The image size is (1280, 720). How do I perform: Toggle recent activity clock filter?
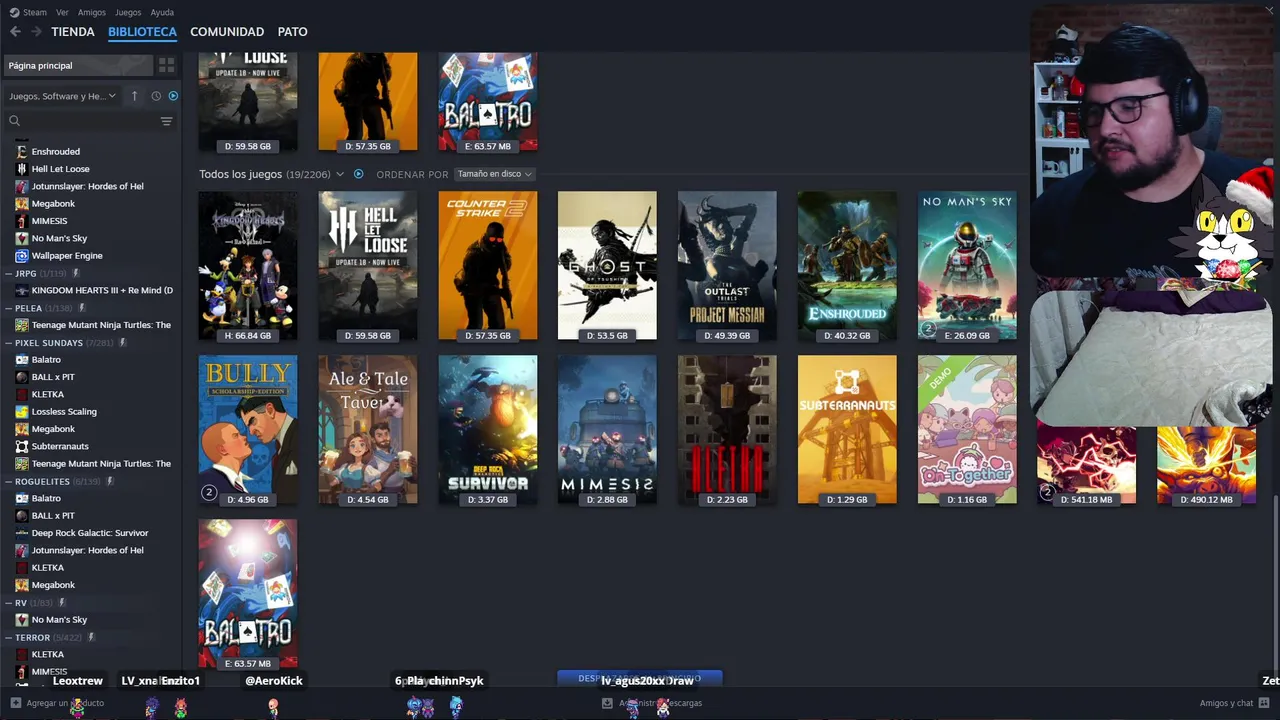pos(156,96)
